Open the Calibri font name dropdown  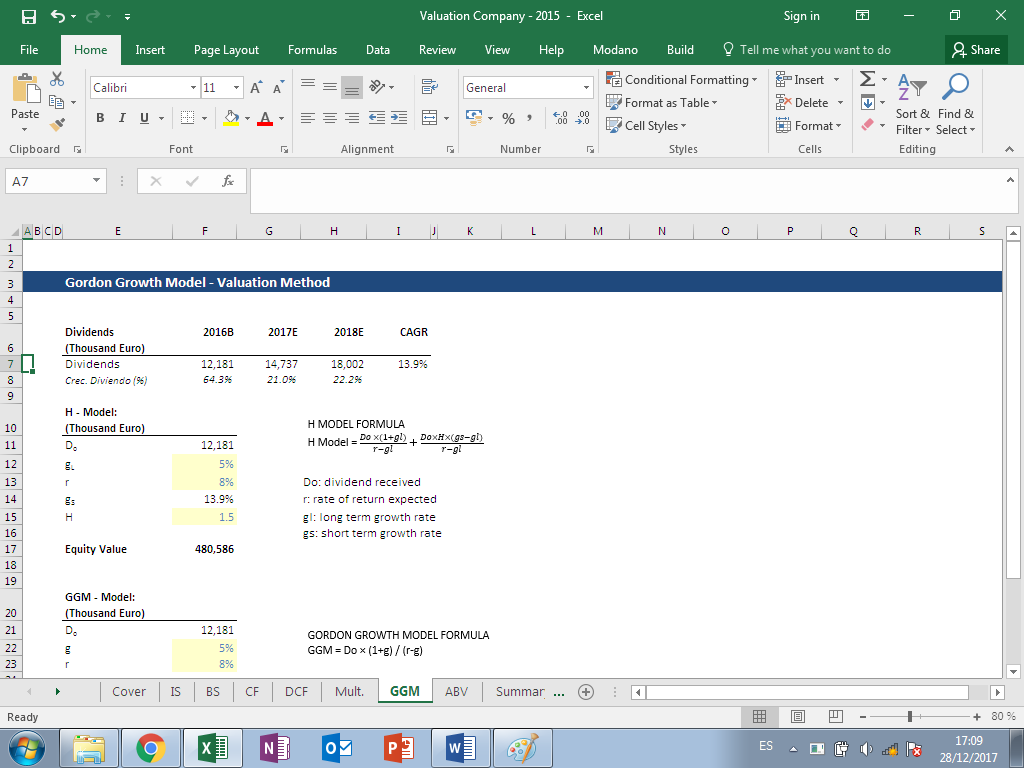193,88
